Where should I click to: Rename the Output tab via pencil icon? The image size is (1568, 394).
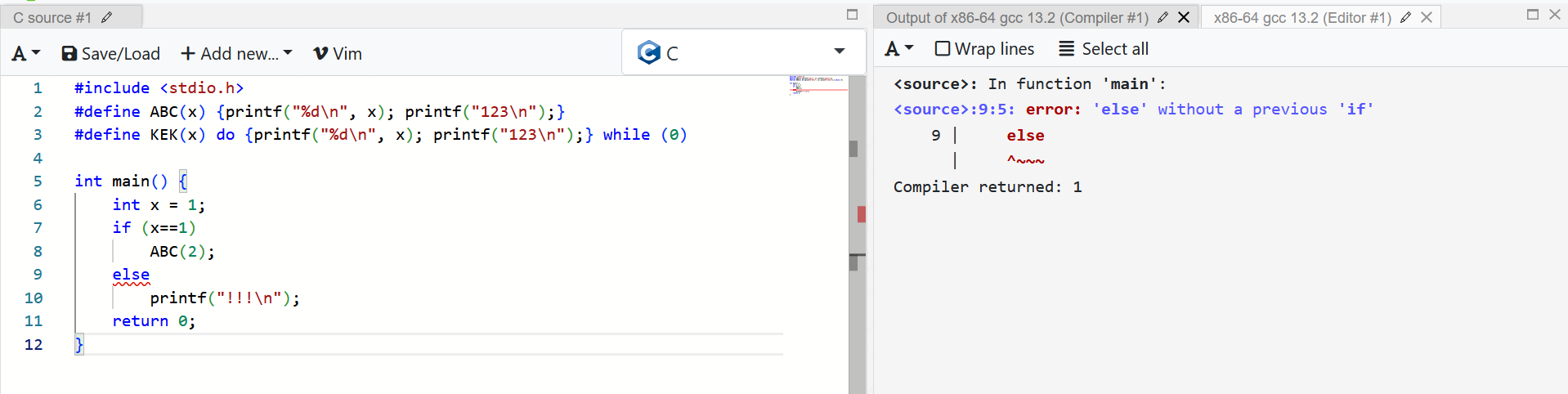(x=1163, y=17)
